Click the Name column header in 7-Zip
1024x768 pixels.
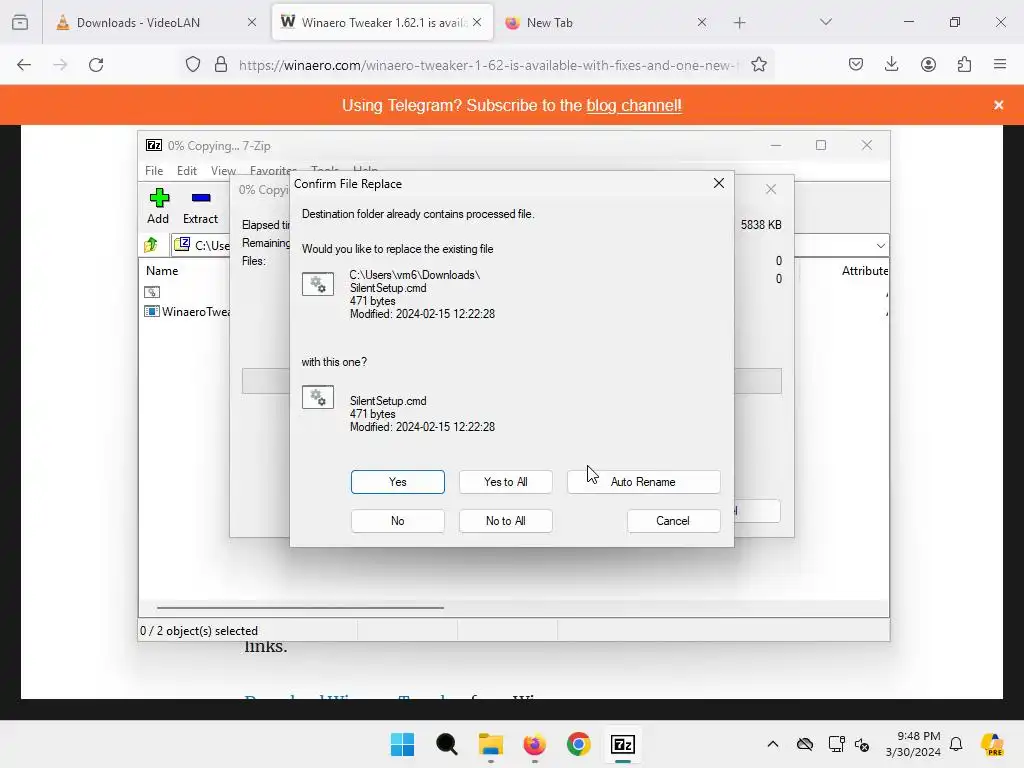tap(162, 270)
